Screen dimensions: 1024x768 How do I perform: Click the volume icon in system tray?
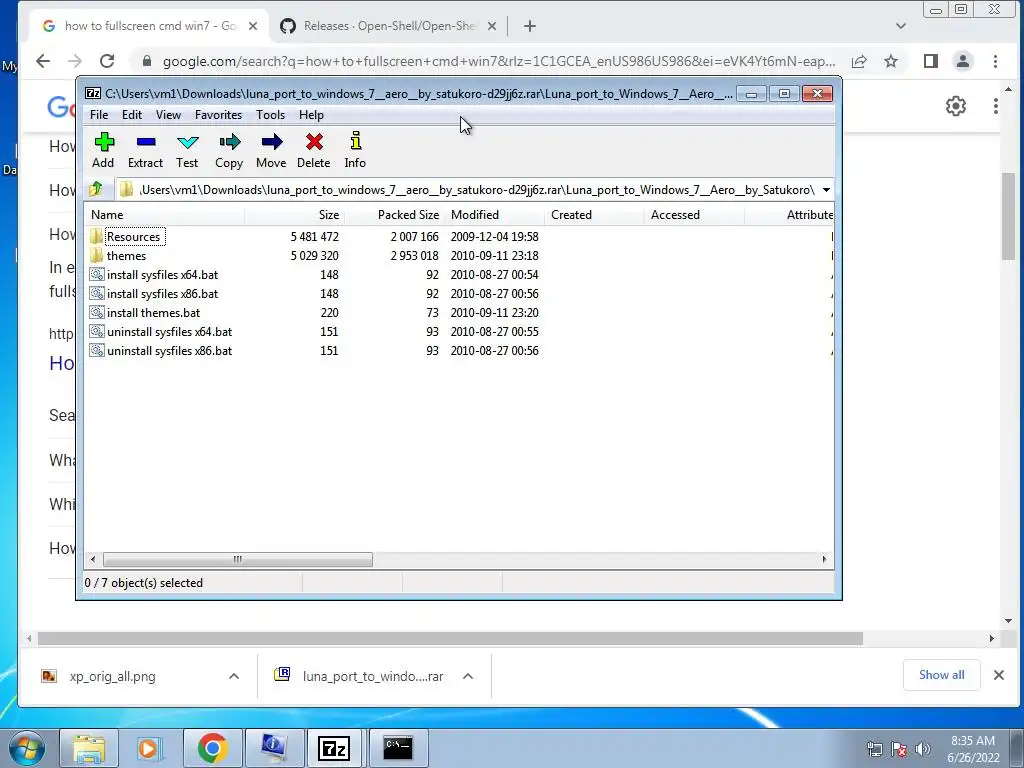point(923,748)
